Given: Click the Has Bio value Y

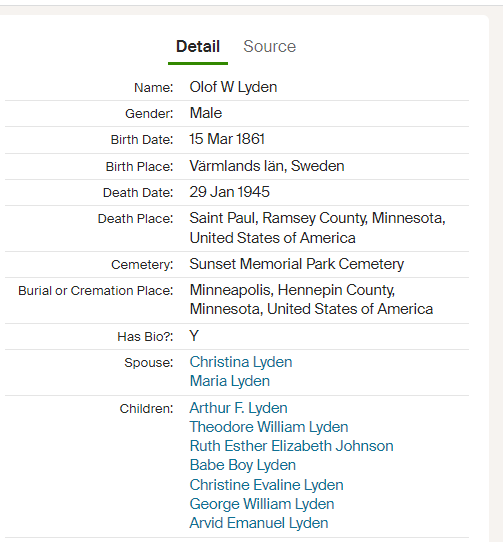Looking at the screenshot, I should point(194,336).
